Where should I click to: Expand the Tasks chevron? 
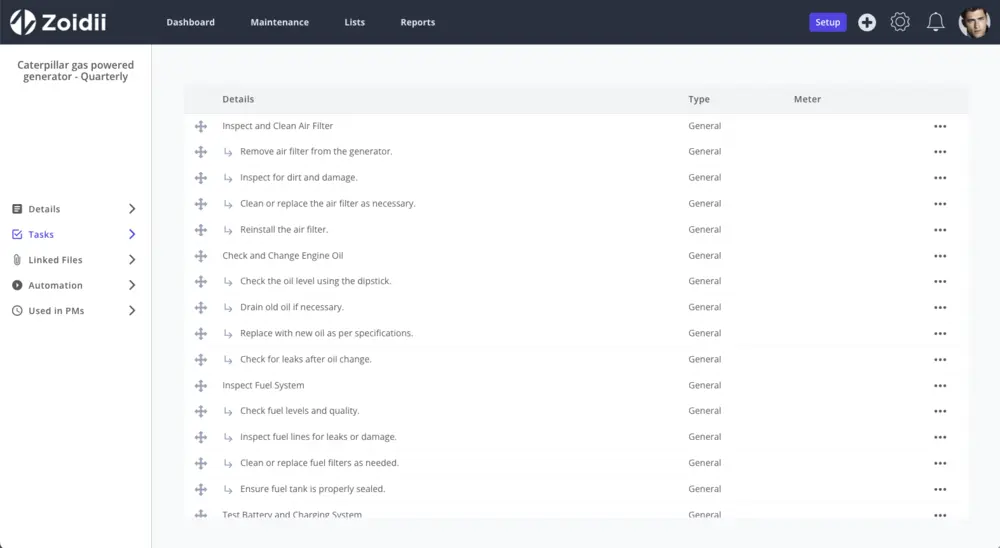(132, 235)
